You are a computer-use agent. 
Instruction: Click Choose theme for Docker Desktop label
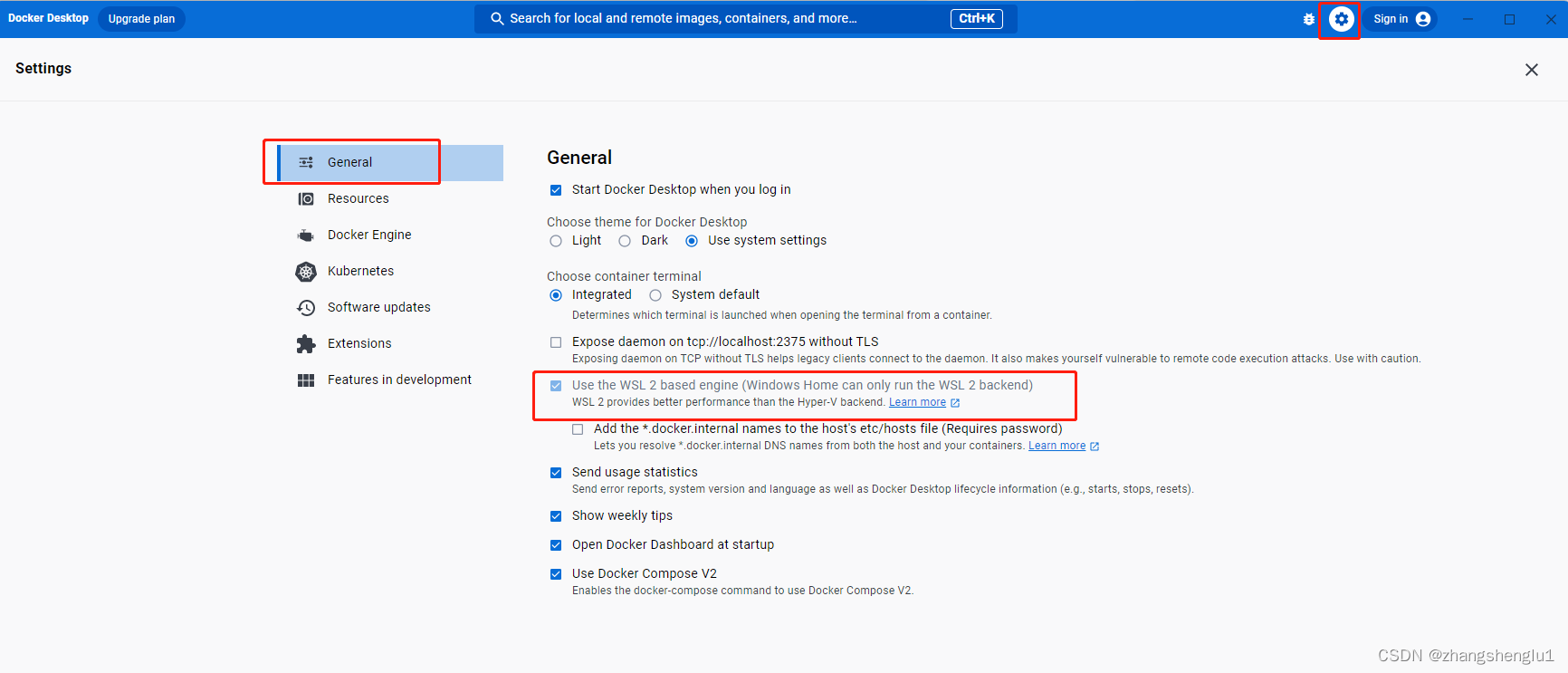[x=646, y=222]
